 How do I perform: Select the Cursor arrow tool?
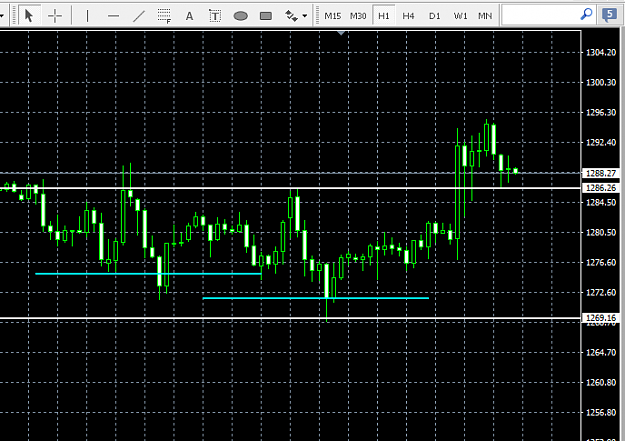tap(29, 16)
